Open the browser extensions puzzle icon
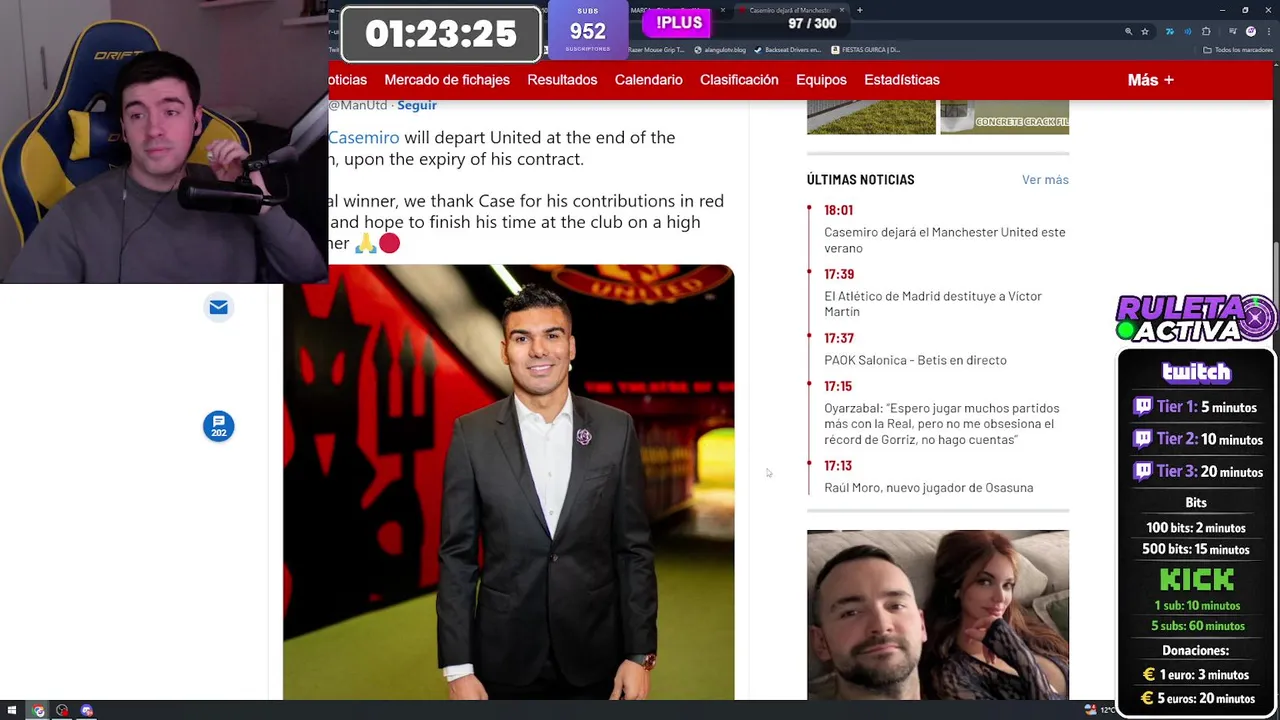Viewport: 1280px width, 720px height. pyautogui.click(x=1206, y=32)
